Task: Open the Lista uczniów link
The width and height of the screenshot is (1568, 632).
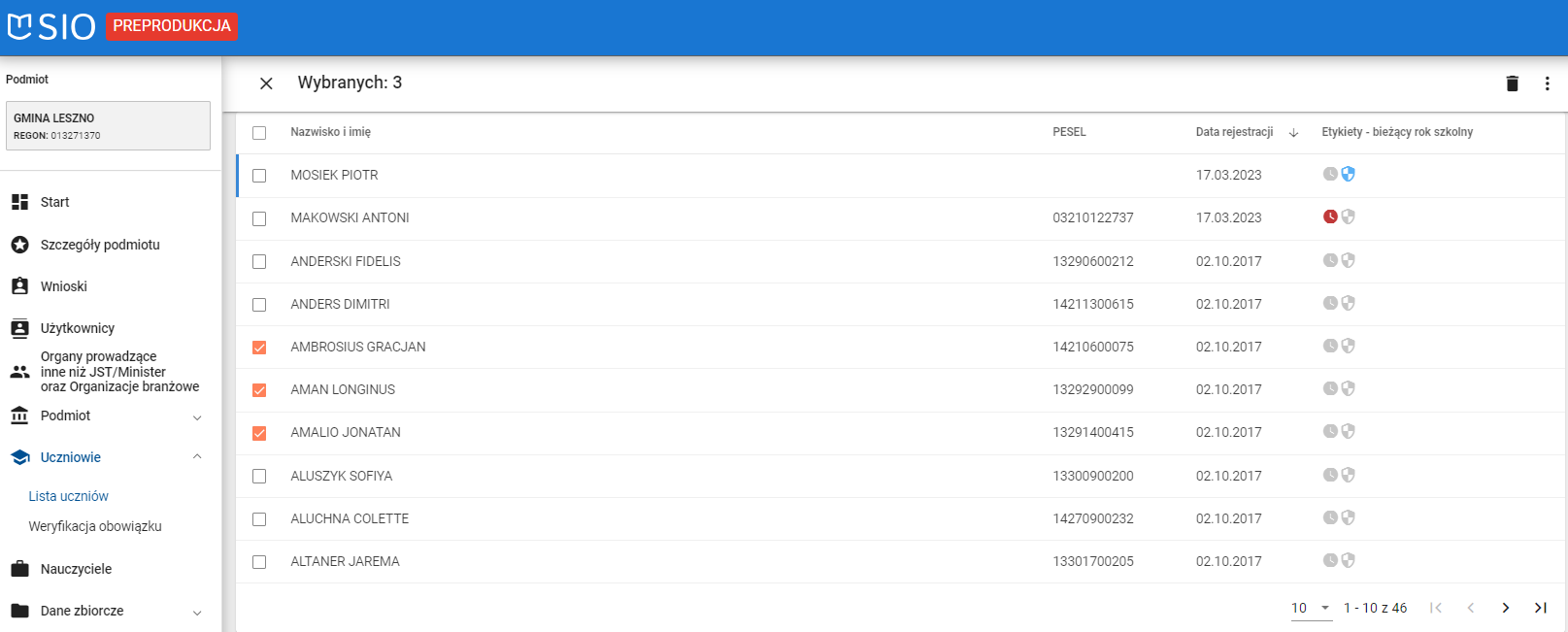Action: (x=69, y=496)
